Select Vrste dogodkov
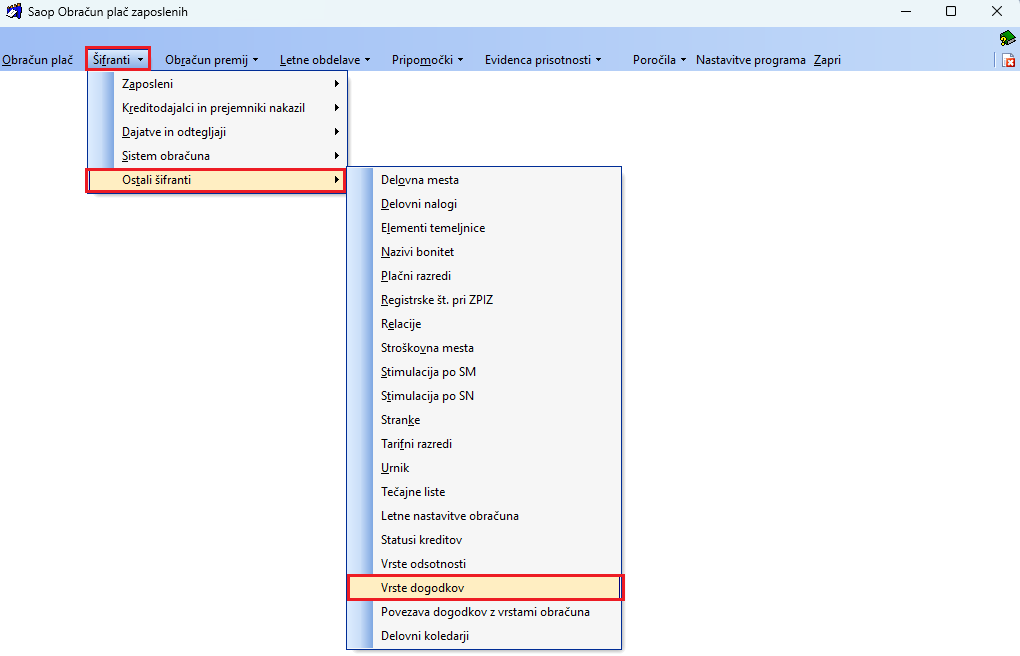1020x656 pixels. (485, 588)
